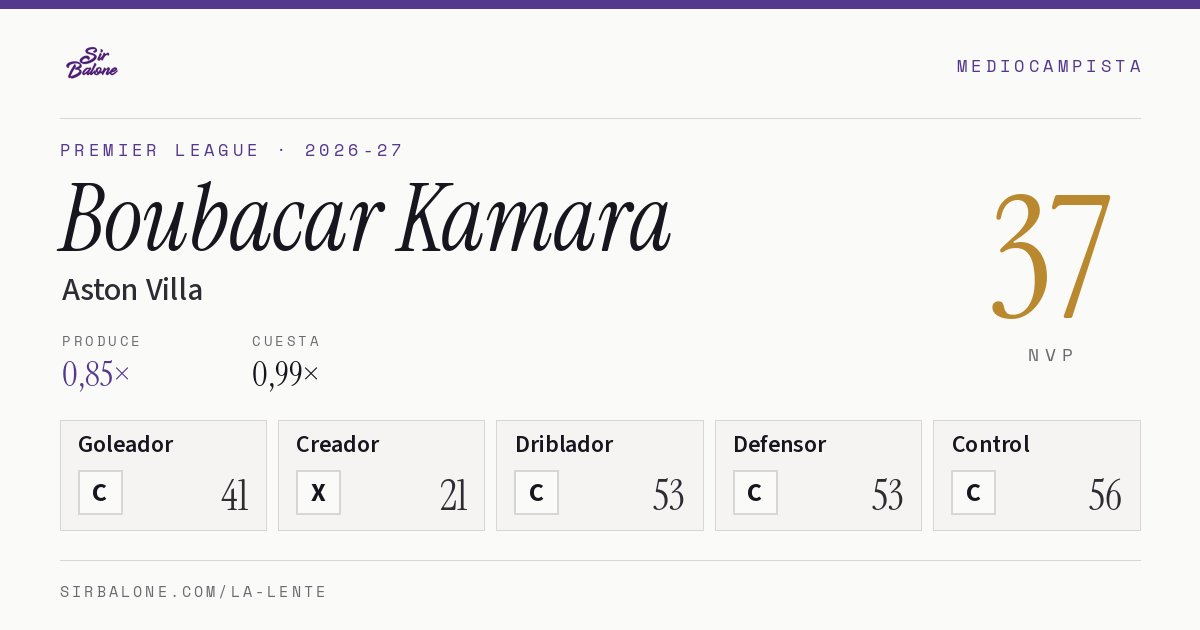Image resolution: width=1200 pixels, height=630 pixels.
Task: Click the Defensor card title
Action: pyautogui.click(x=780, y=444)
